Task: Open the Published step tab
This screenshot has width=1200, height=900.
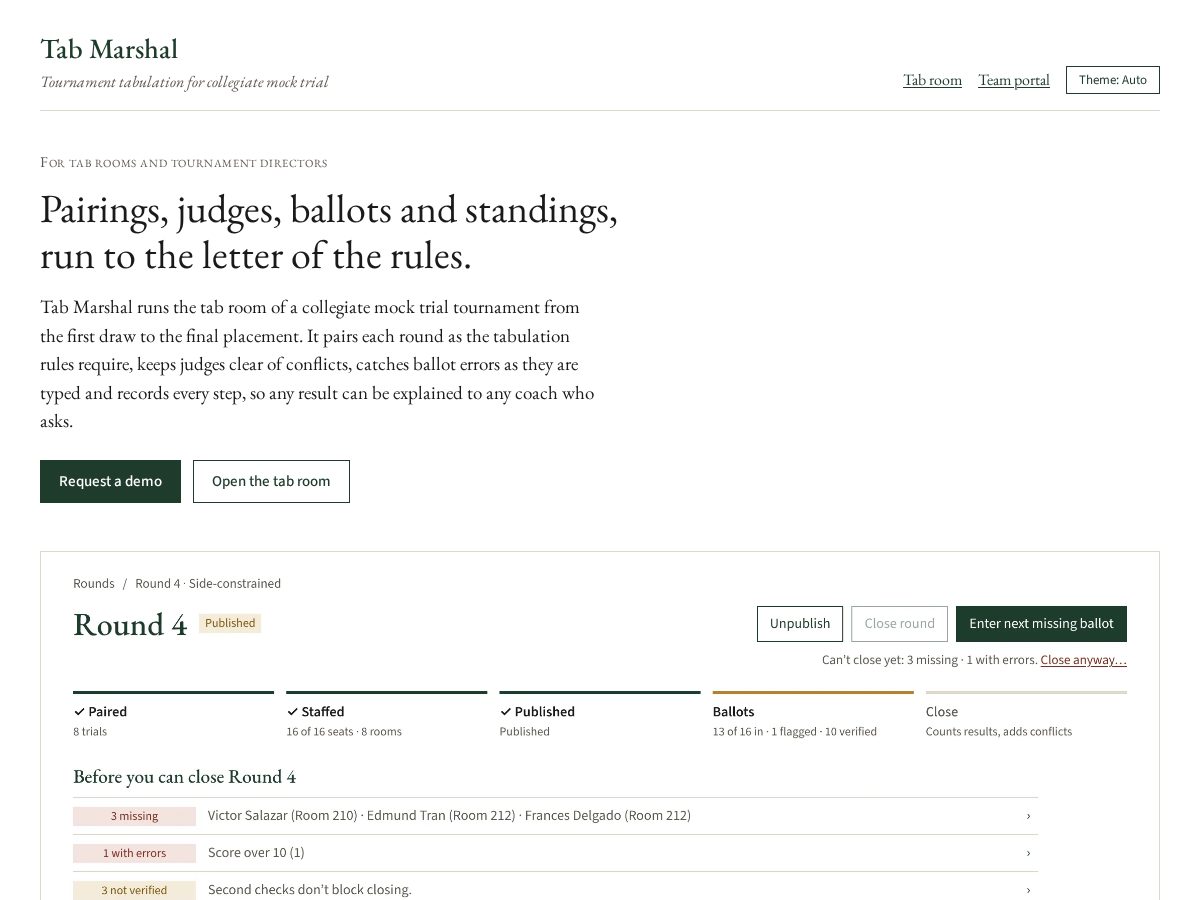Action: pyautogui.click(x=600, y=715)
